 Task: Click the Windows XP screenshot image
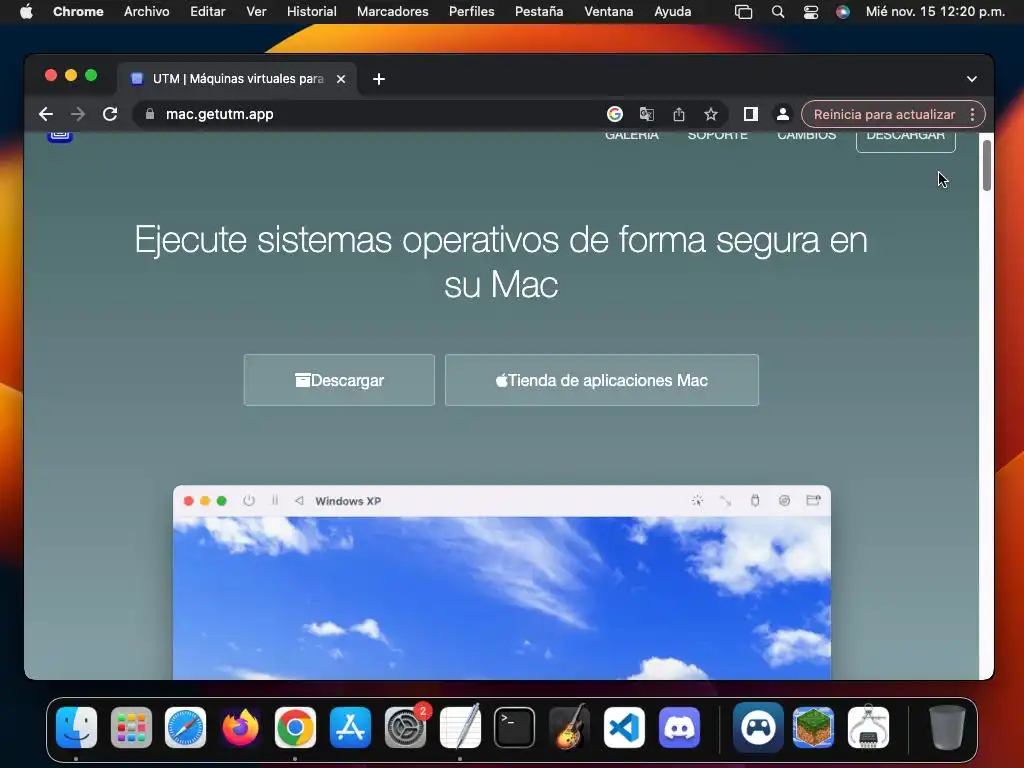click(x=502, y=583)
